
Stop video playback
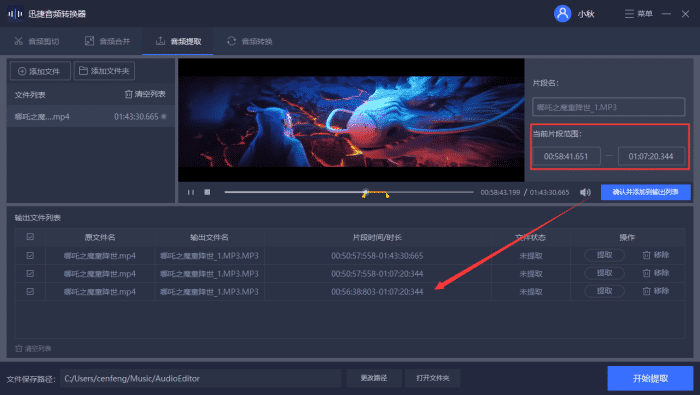tap(207, 192)
